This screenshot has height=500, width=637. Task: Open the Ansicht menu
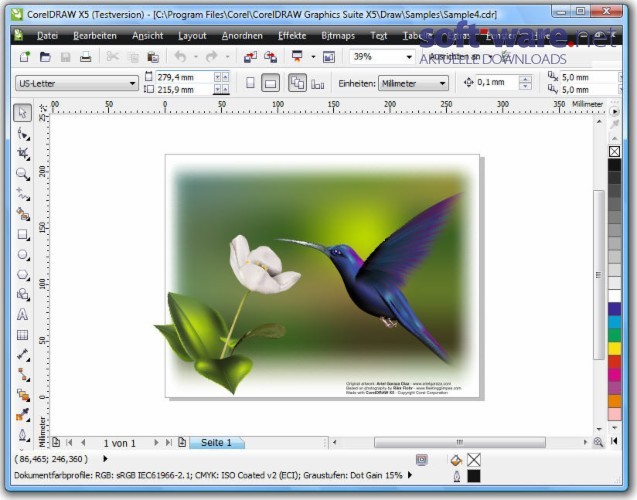[x=147, y=36]
